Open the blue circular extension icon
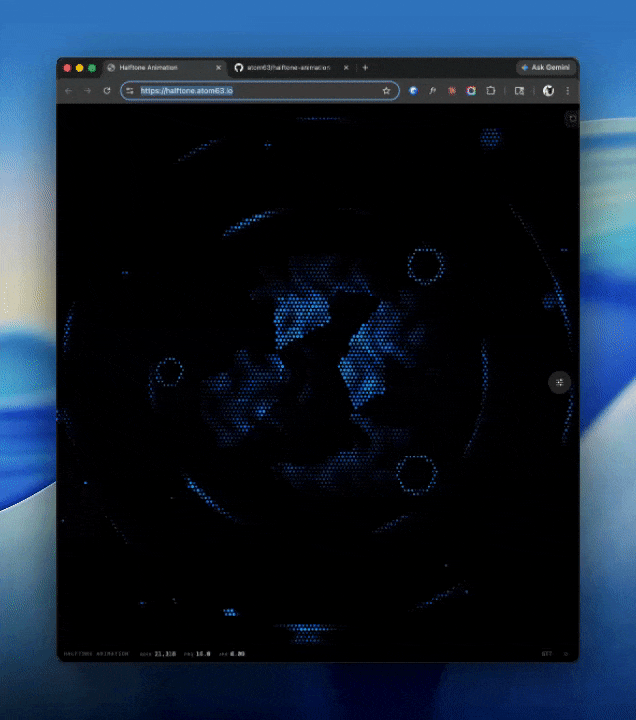This screenshot has width=636, height=720. 413,91
